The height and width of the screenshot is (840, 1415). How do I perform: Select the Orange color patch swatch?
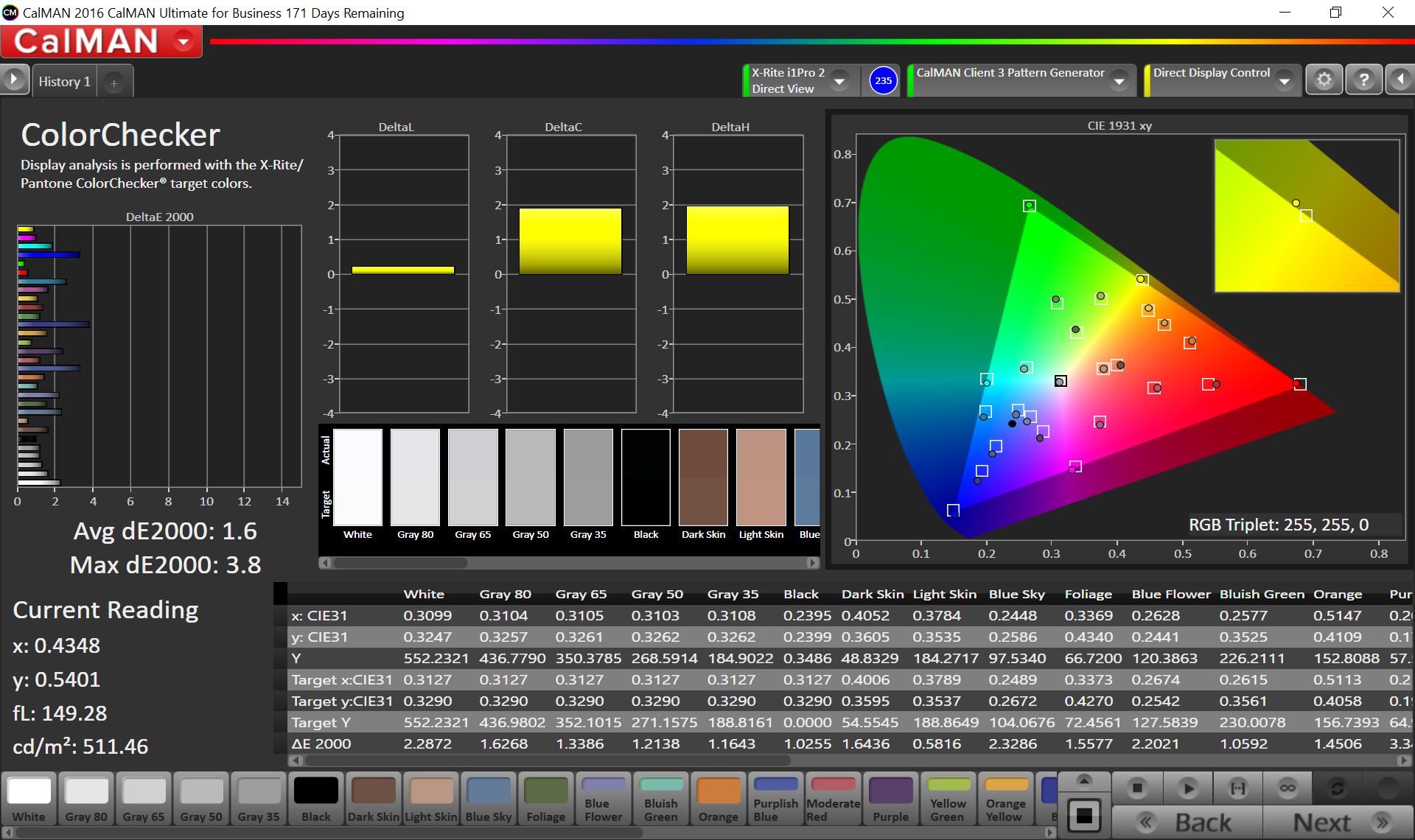click(718, 799)
